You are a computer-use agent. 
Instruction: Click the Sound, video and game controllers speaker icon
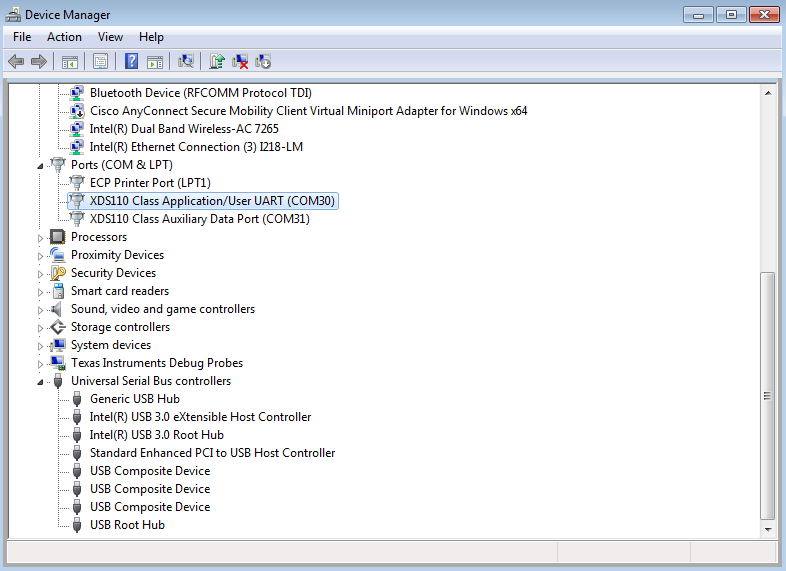point(57,309)
